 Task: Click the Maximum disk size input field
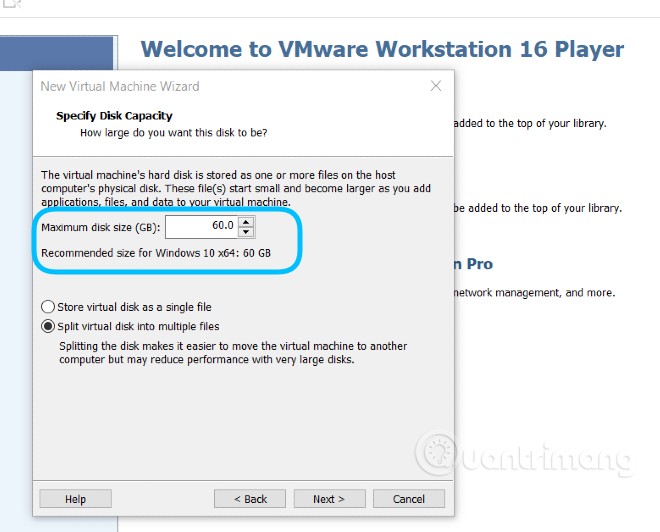[x=202, y=226]
